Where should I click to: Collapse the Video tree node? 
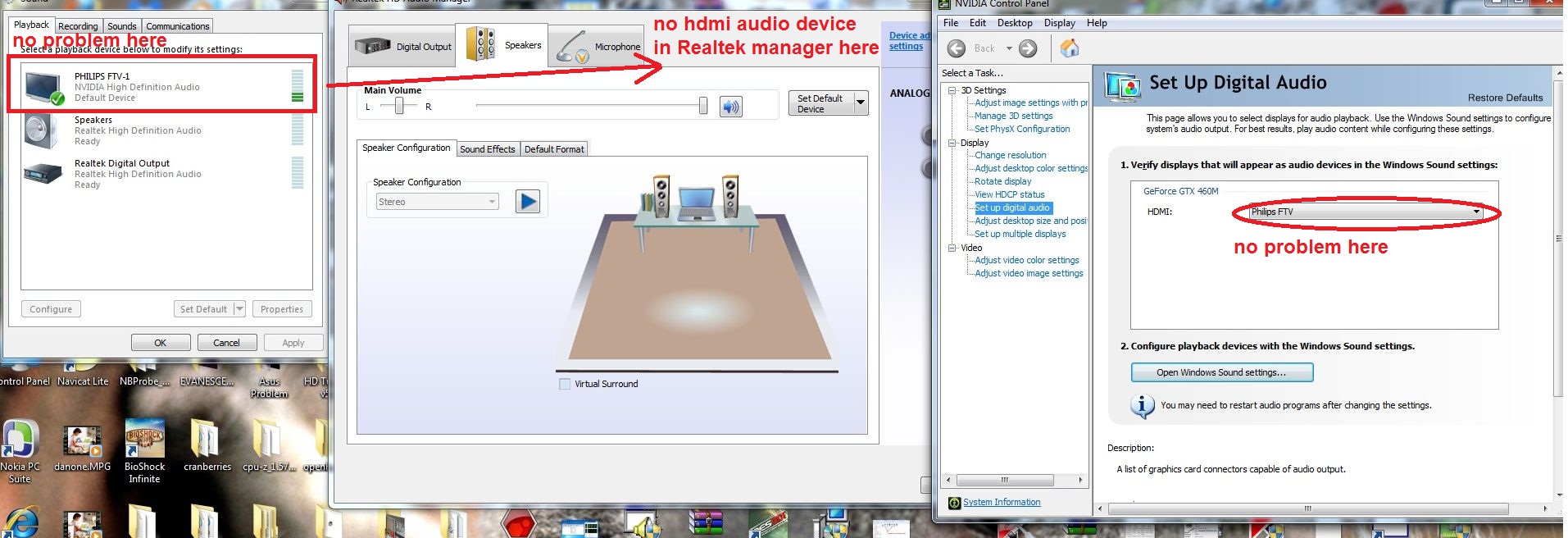pyautogui.click(x=952, y=248)
